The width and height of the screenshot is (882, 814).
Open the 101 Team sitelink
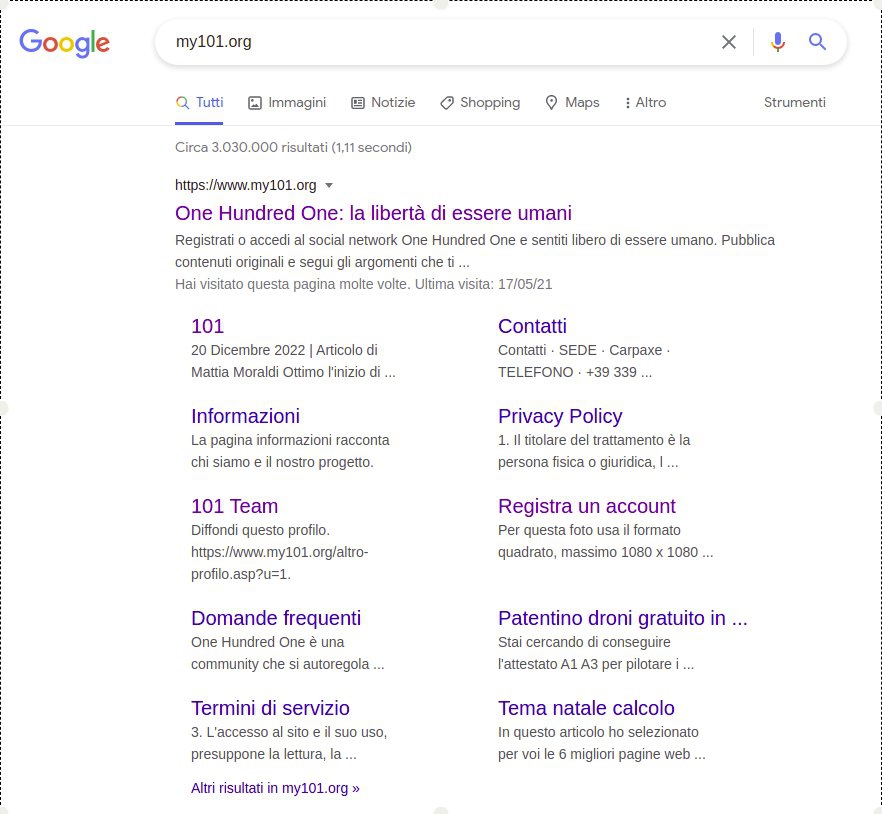234,506
